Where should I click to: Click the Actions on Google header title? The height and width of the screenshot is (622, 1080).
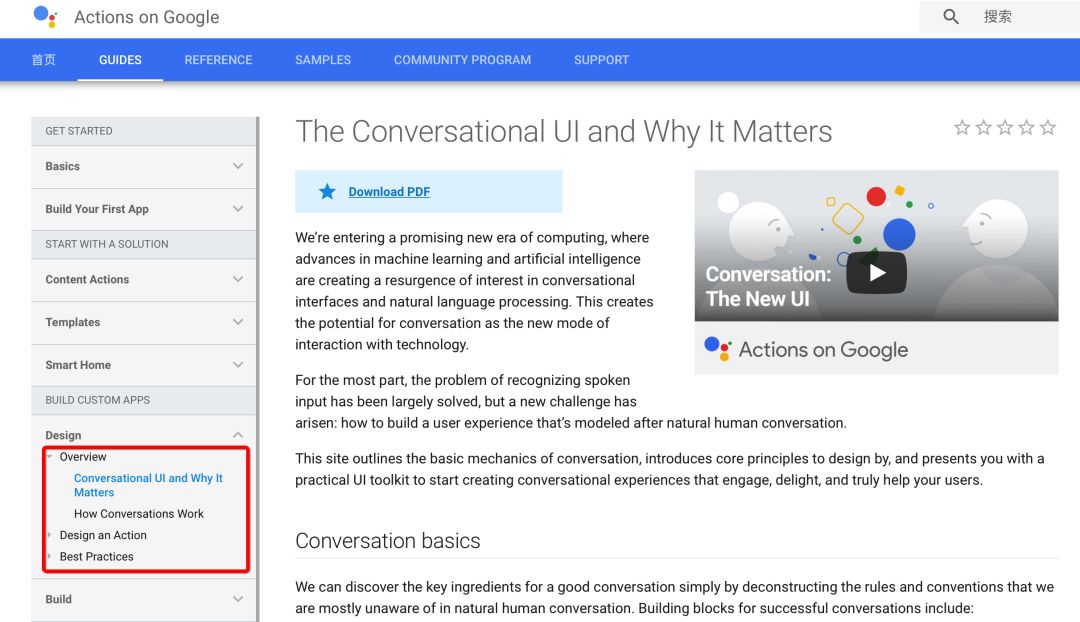point(147,17)
